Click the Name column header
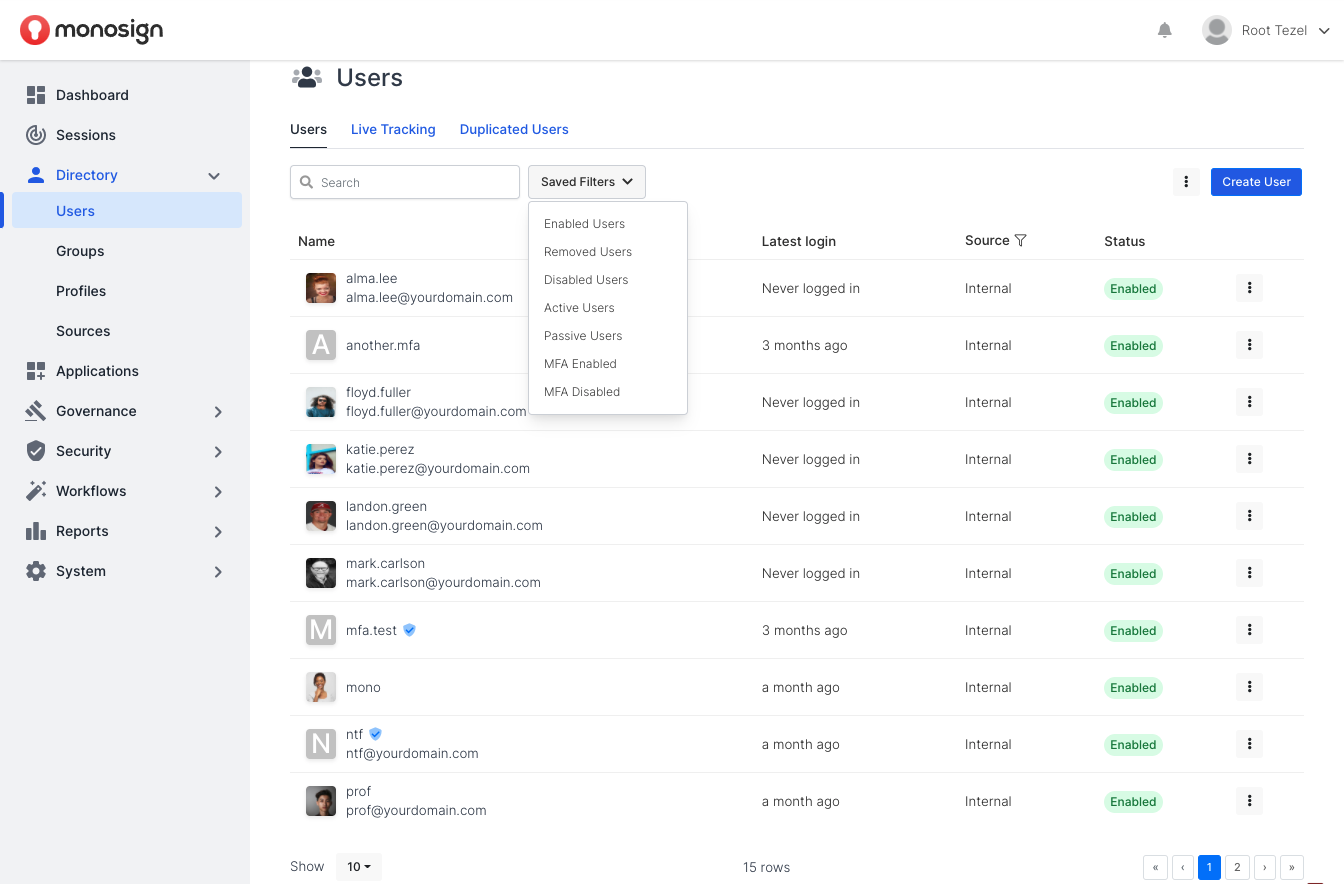 [x=316, y=241]
